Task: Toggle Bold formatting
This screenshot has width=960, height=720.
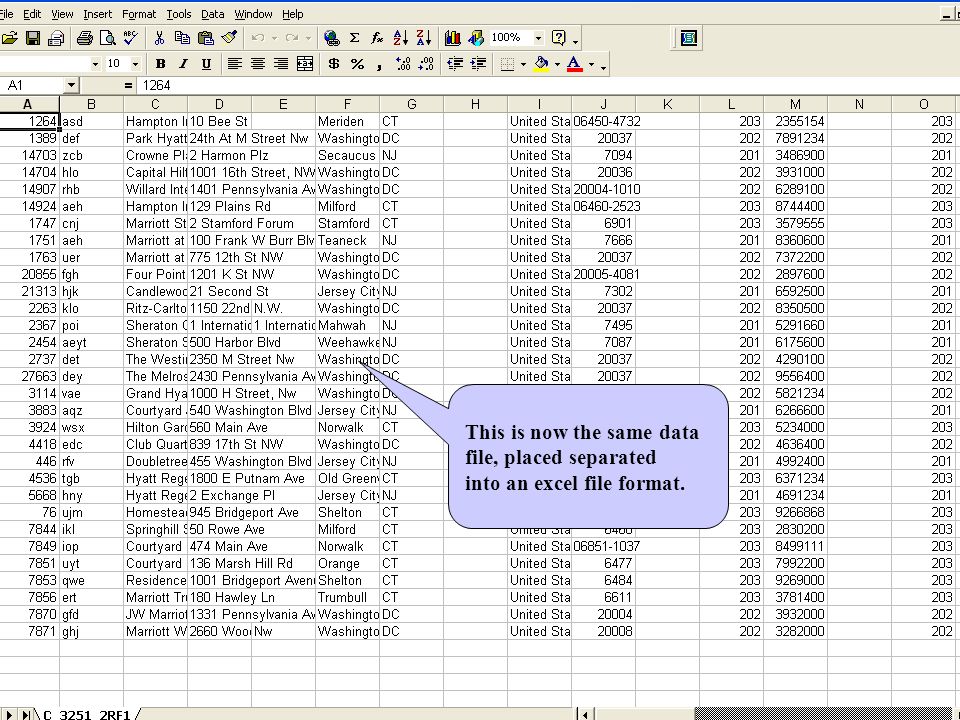Action: 160,64
